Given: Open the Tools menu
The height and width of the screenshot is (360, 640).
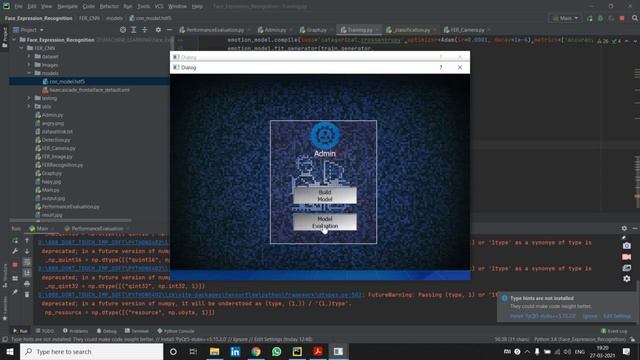Looking at the screenshot, I should tap(143, 7).
